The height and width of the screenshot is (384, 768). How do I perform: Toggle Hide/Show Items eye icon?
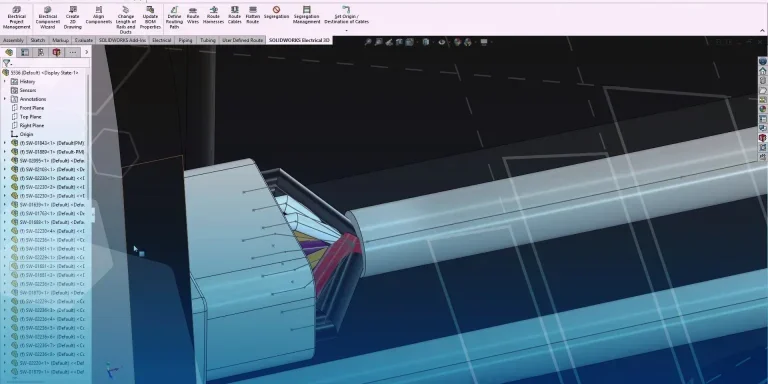point(442,42)
